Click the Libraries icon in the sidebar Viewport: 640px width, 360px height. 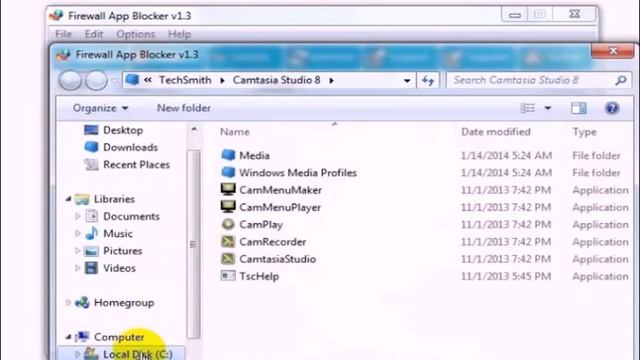click(x=82, y=199)
